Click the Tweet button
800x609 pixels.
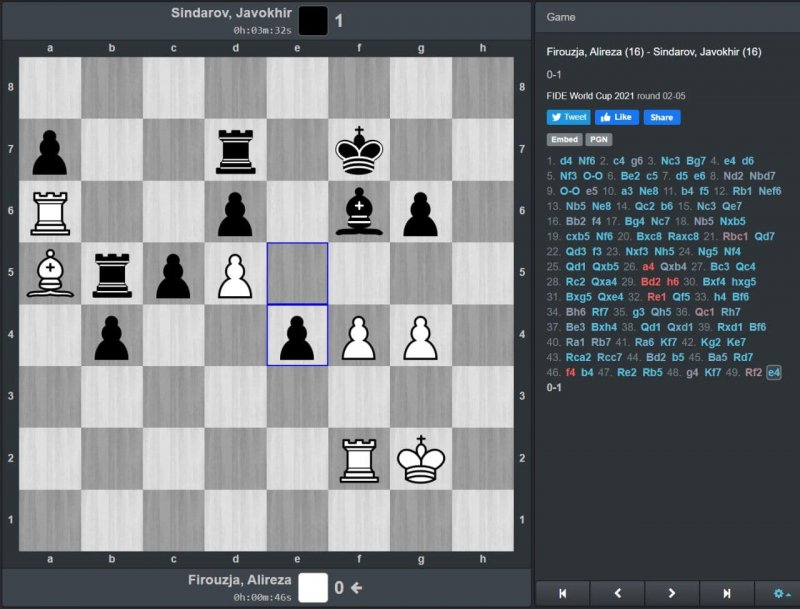click(x=569, y=117)
